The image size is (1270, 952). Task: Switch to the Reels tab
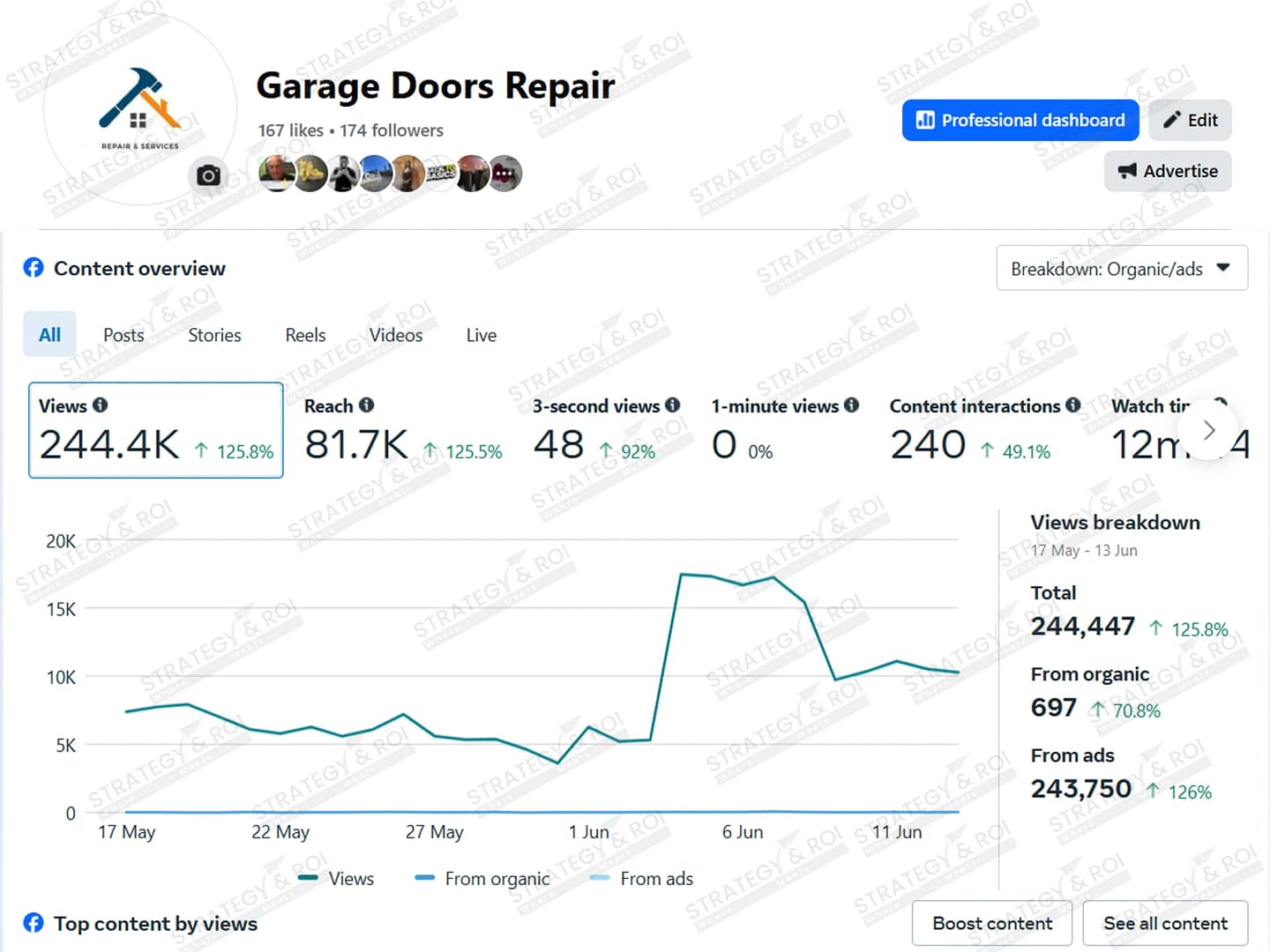point(305,335)
